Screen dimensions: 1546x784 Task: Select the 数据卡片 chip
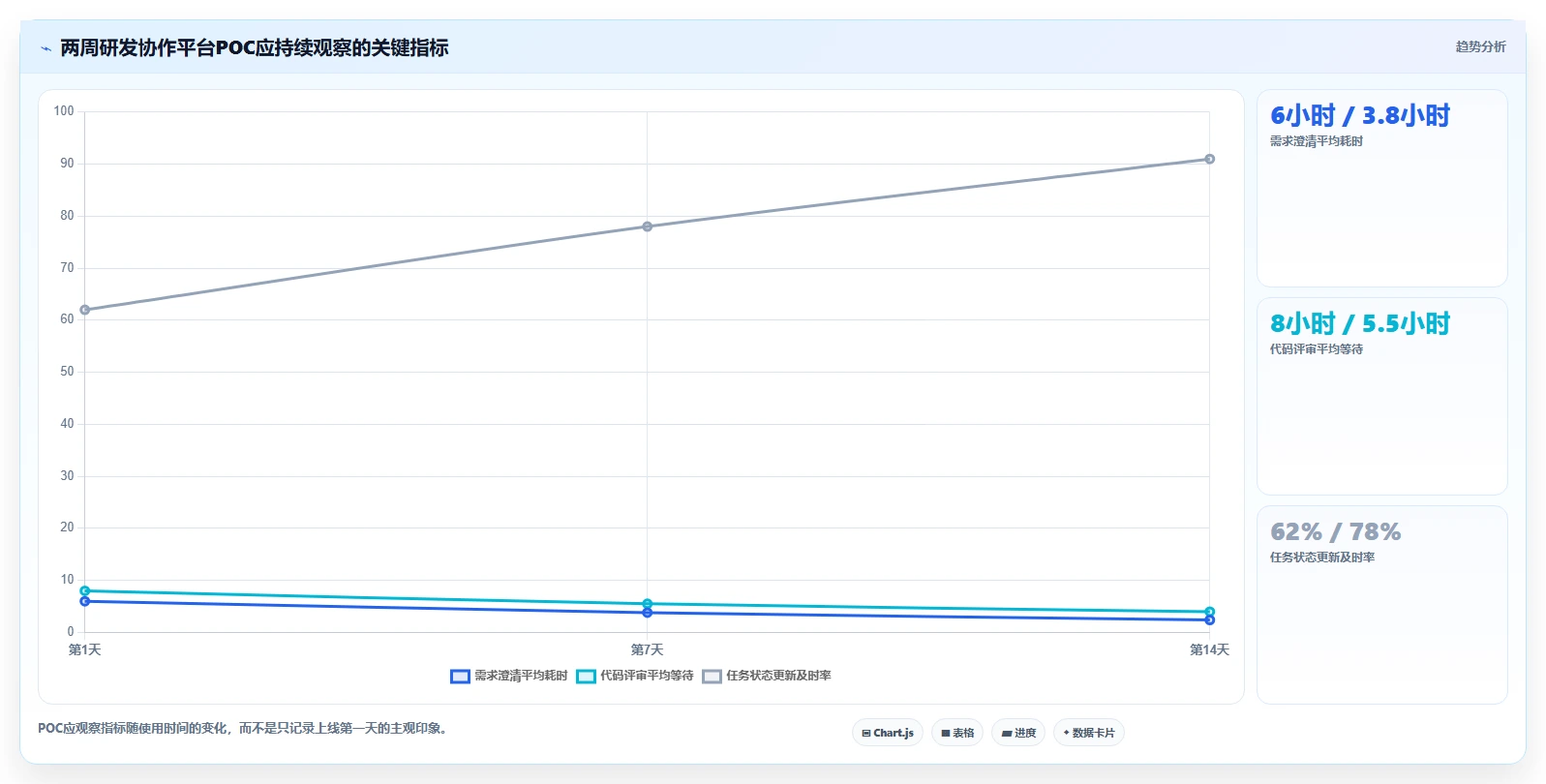tap(1089, 733)
